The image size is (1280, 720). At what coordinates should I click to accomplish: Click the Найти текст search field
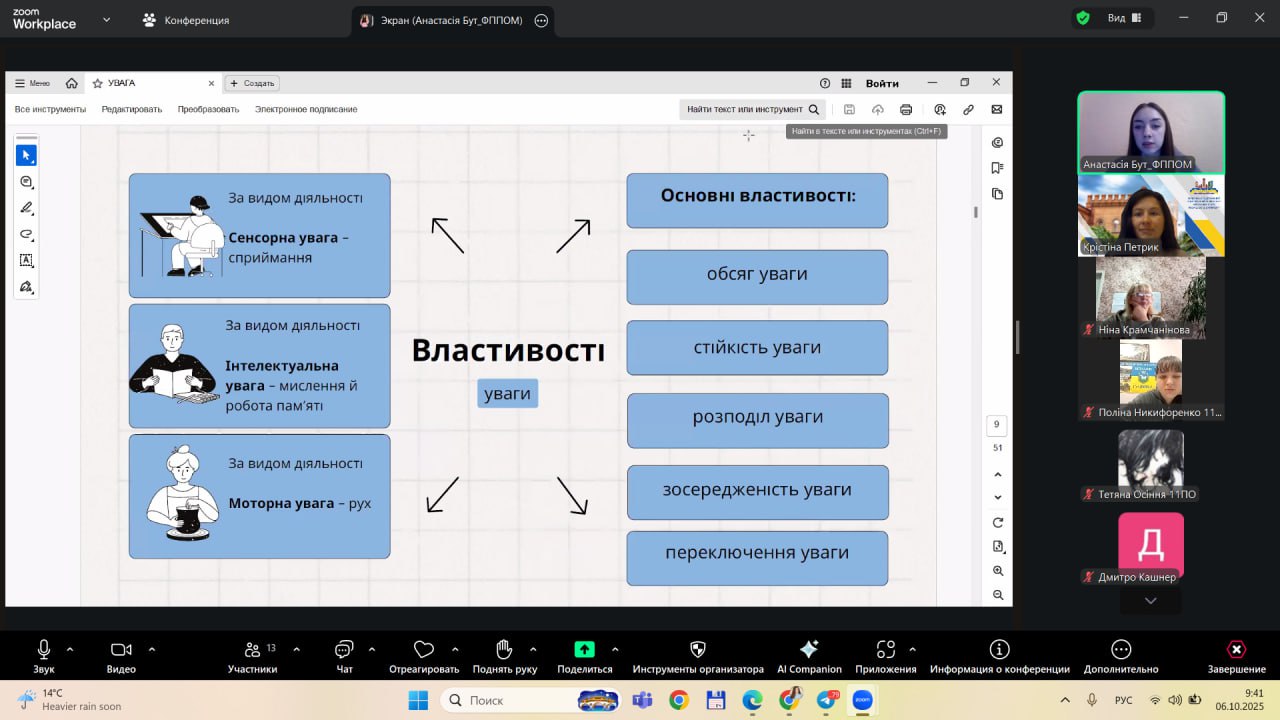pos(745,110)
